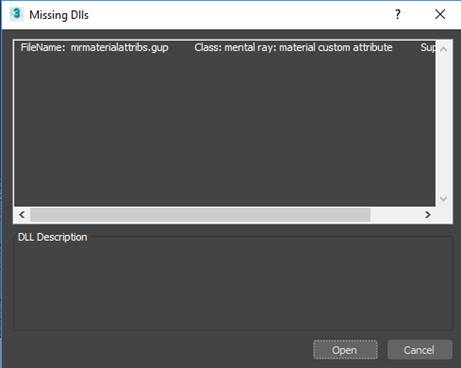Click the horizontal scrollbar right arrow
The height and width of the screenshot is (368, 461).
point(428,214)
